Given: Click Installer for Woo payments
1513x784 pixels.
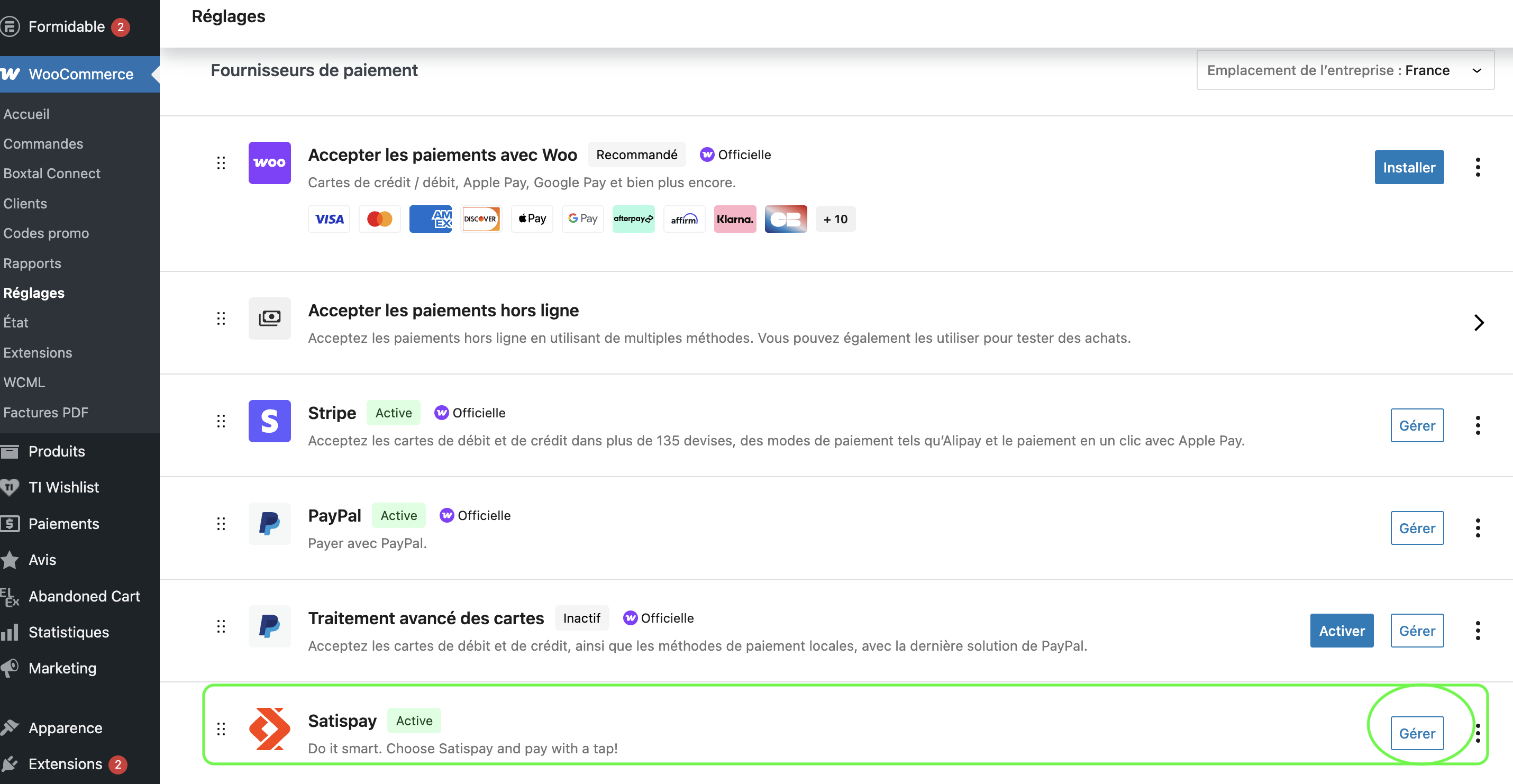Looking at the screenshot, I should point(1408,167).
